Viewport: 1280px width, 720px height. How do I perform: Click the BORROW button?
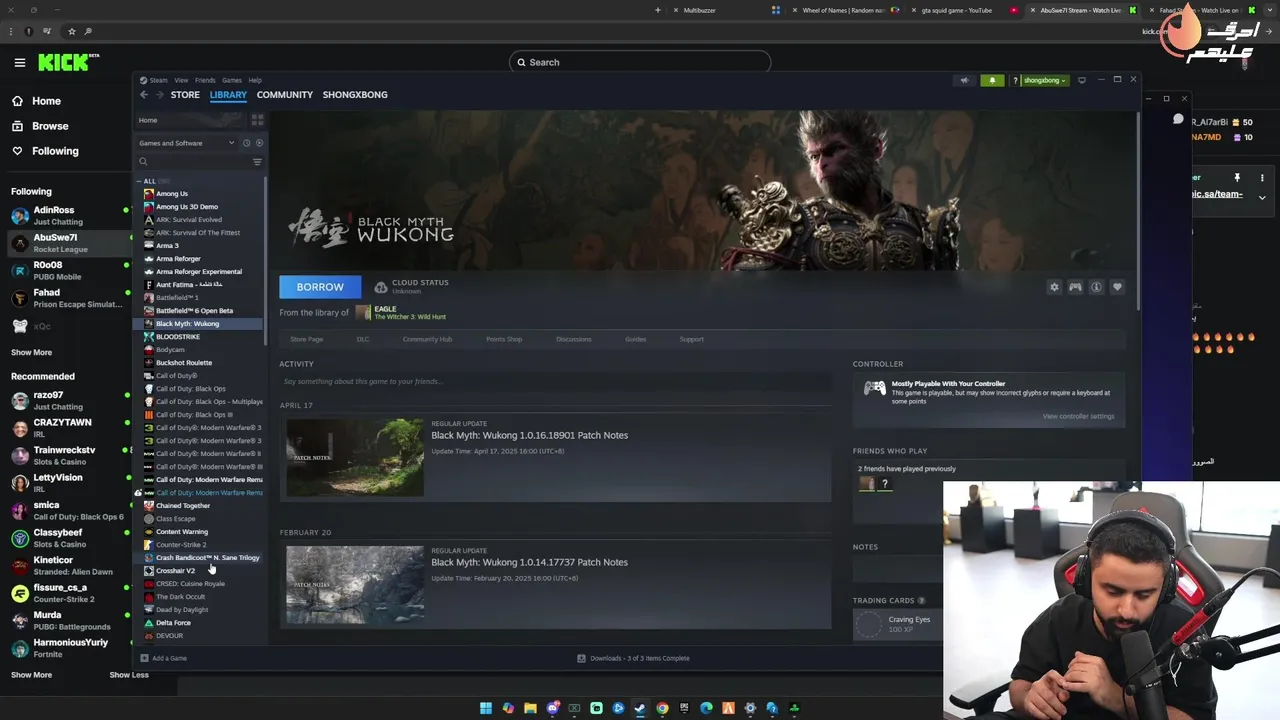(320, 287)
